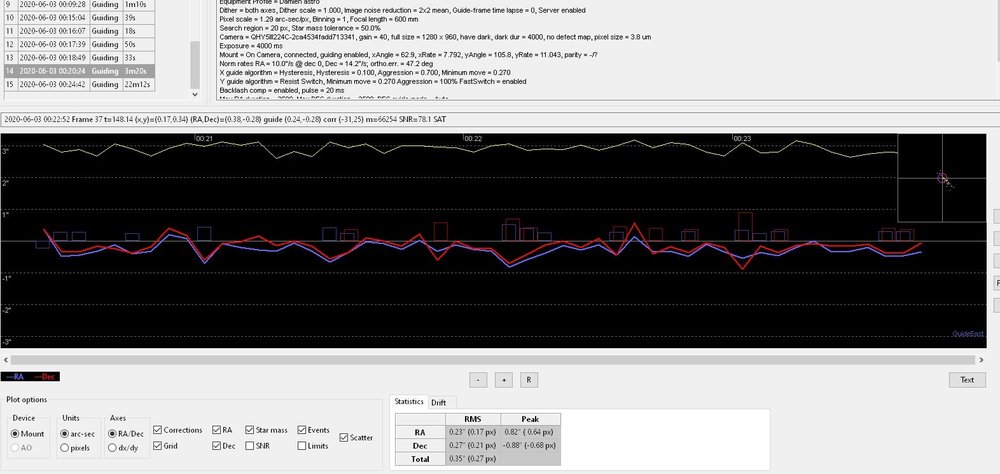Image resolution: width=1000 pixels, height=474 pixels.
Task: Open the Statistics tab
Action: click(409, 402)
